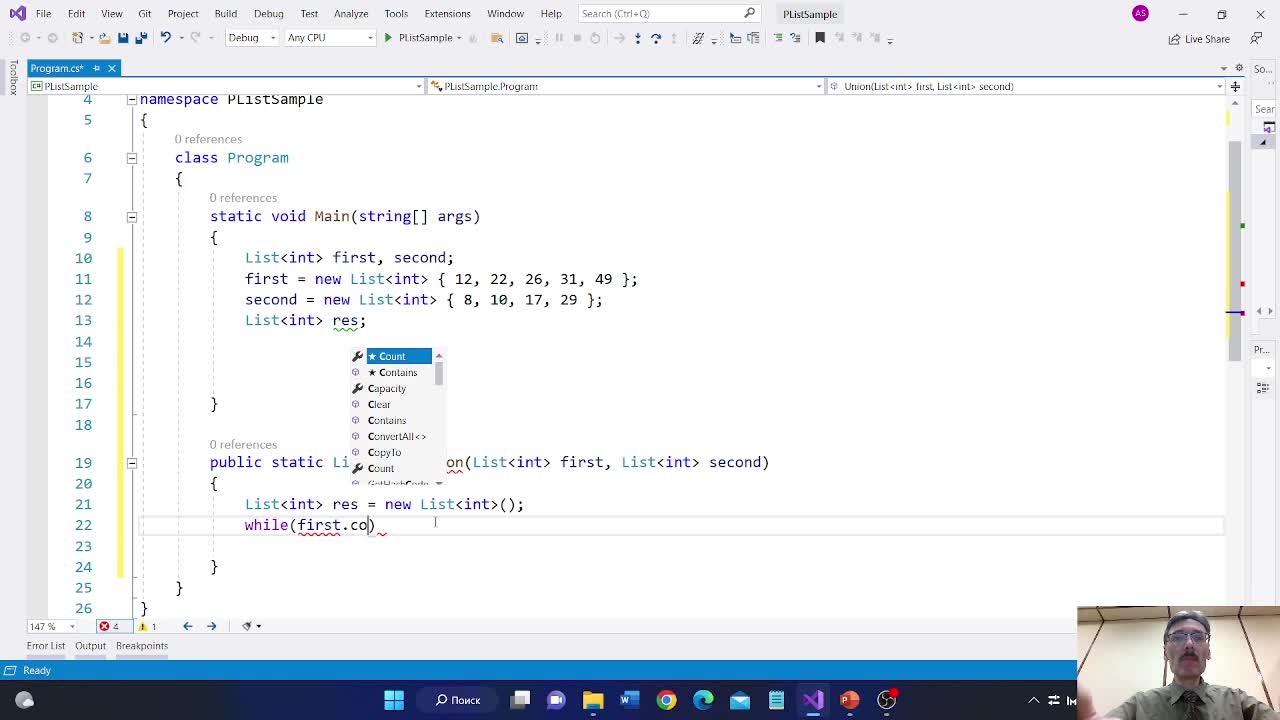The image size is (1280, 720).
Task: Close the Program.cs tab
Action: [x=112, y=68]
